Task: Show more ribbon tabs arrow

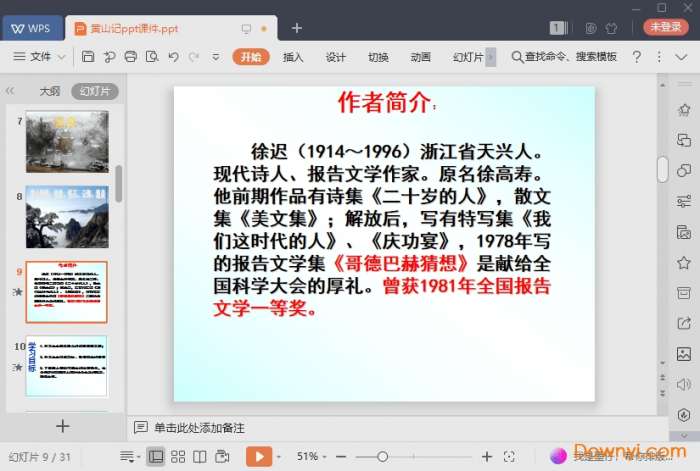Action: tap(491, 57)
